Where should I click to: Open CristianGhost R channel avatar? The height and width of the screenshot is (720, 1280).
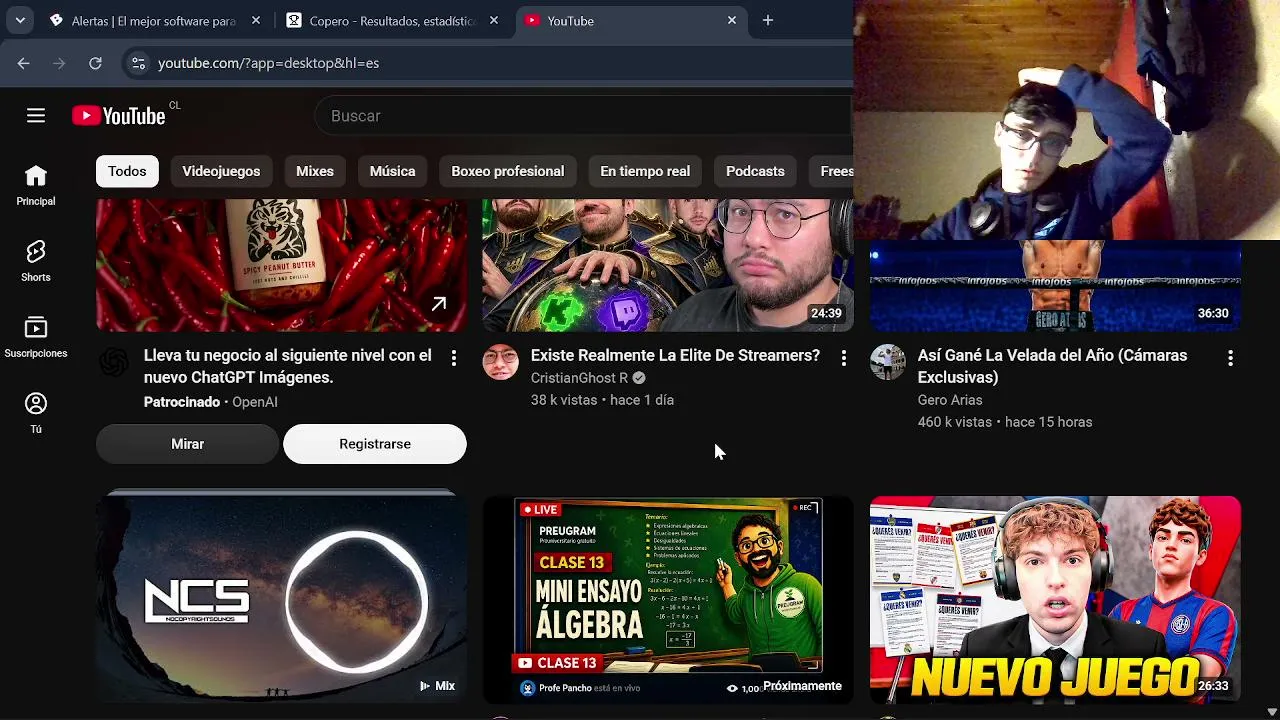coord(501,362)
